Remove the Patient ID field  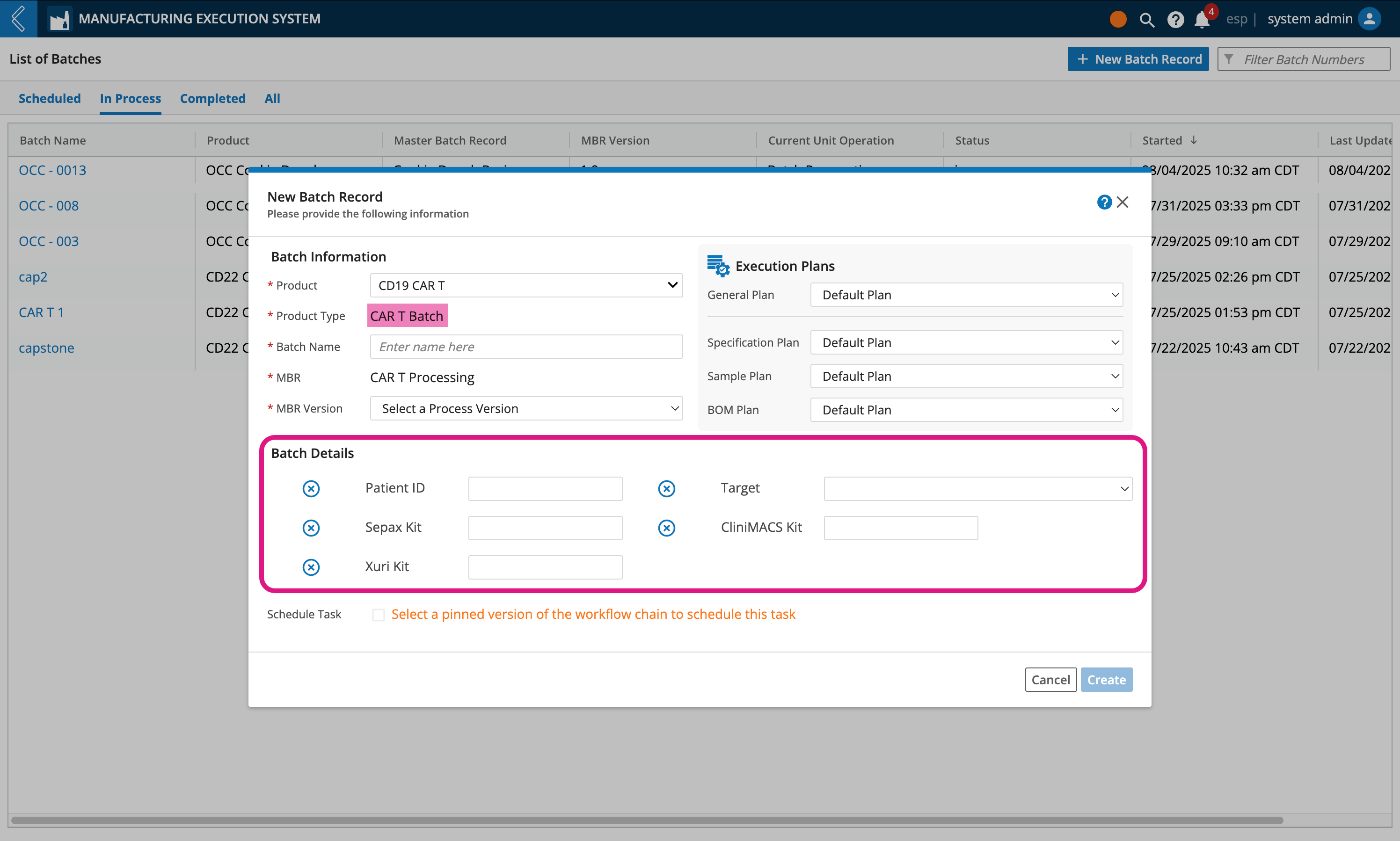tap(311, 488)
